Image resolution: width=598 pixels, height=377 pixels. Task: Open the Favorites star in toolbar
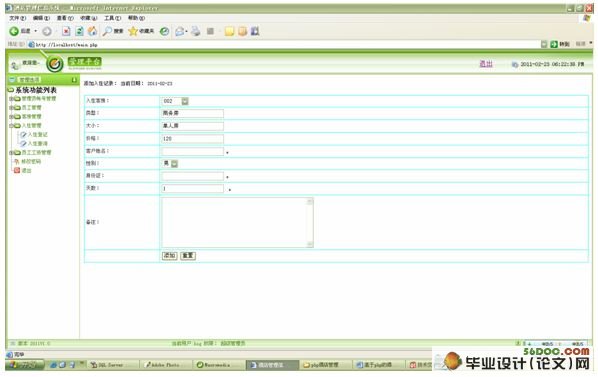tap(133, 31)
